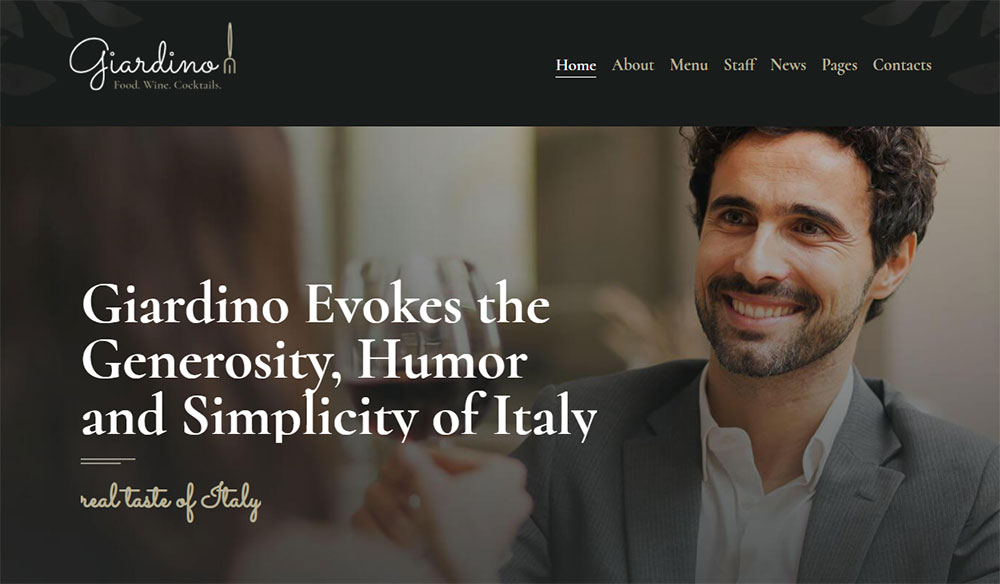The height and width of the screenshot is (584, 1000).
Task: Open the News section link
Action: click(x=788, y=65)
